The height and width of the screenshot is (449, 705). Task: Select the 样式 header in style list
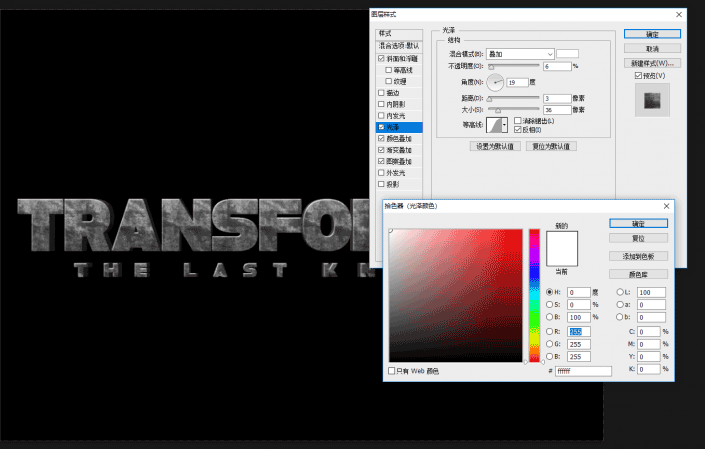pos(399,34)
